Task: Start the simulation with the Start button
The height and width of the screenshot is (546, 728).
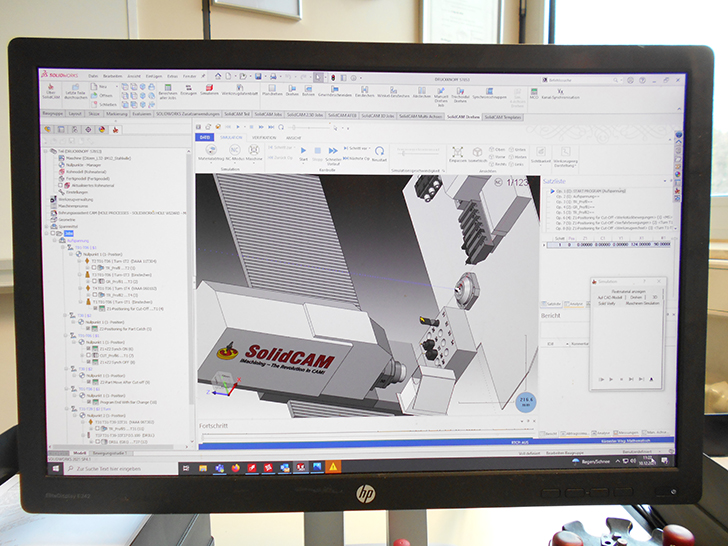Action: [x=303, y=150]
